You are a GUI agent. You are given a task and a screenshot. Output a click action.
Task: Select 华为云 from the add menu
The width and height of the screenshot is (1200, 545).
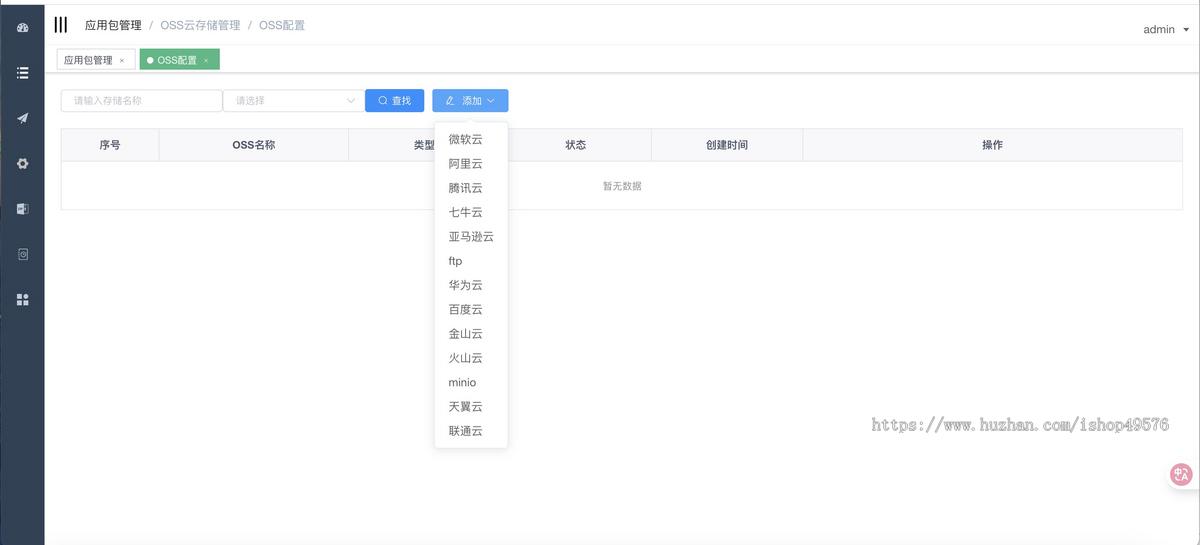[471, 285]
